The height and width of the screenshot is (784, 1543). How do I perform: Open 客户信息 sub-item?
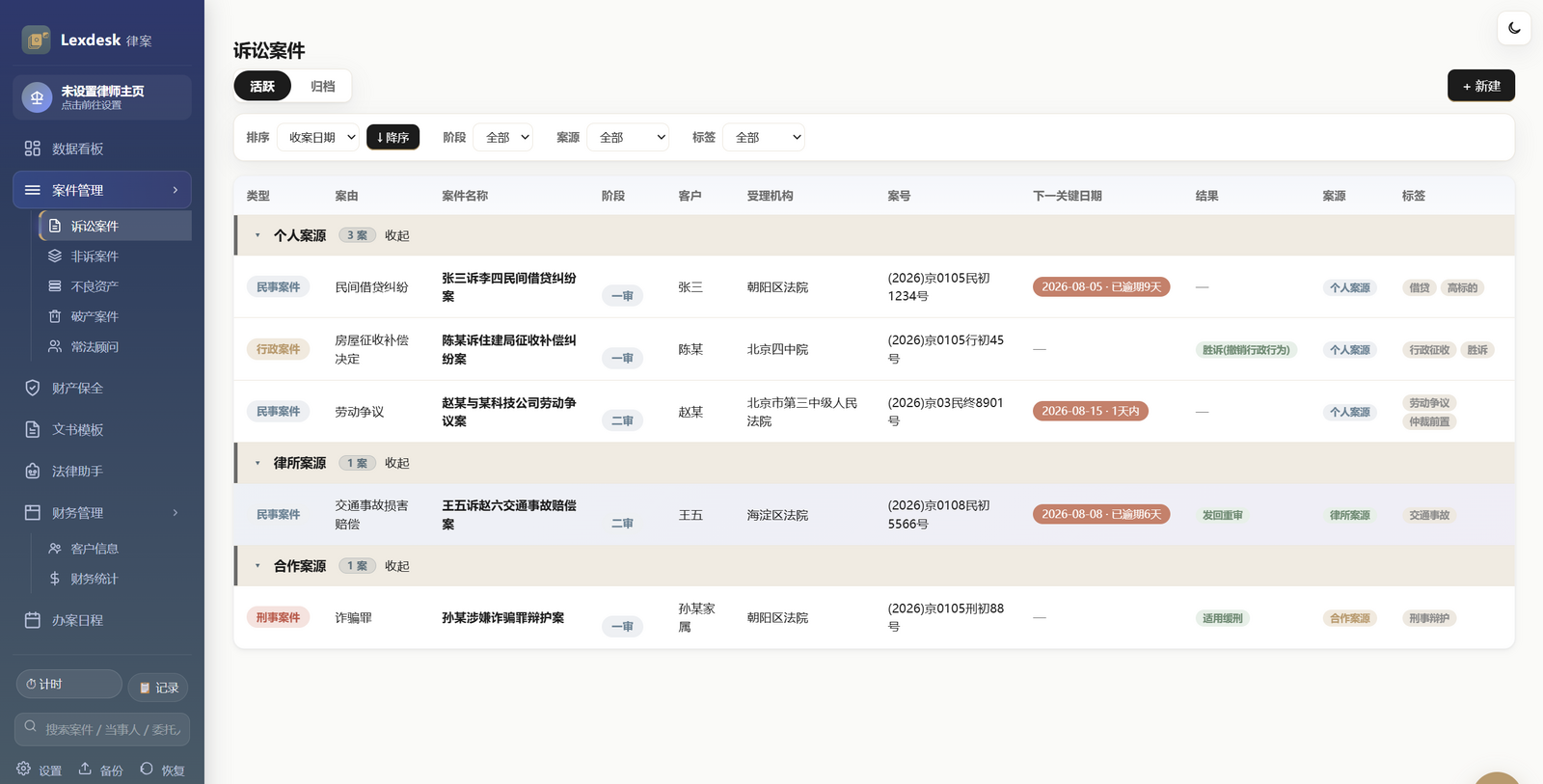click(x=115, y=549)
